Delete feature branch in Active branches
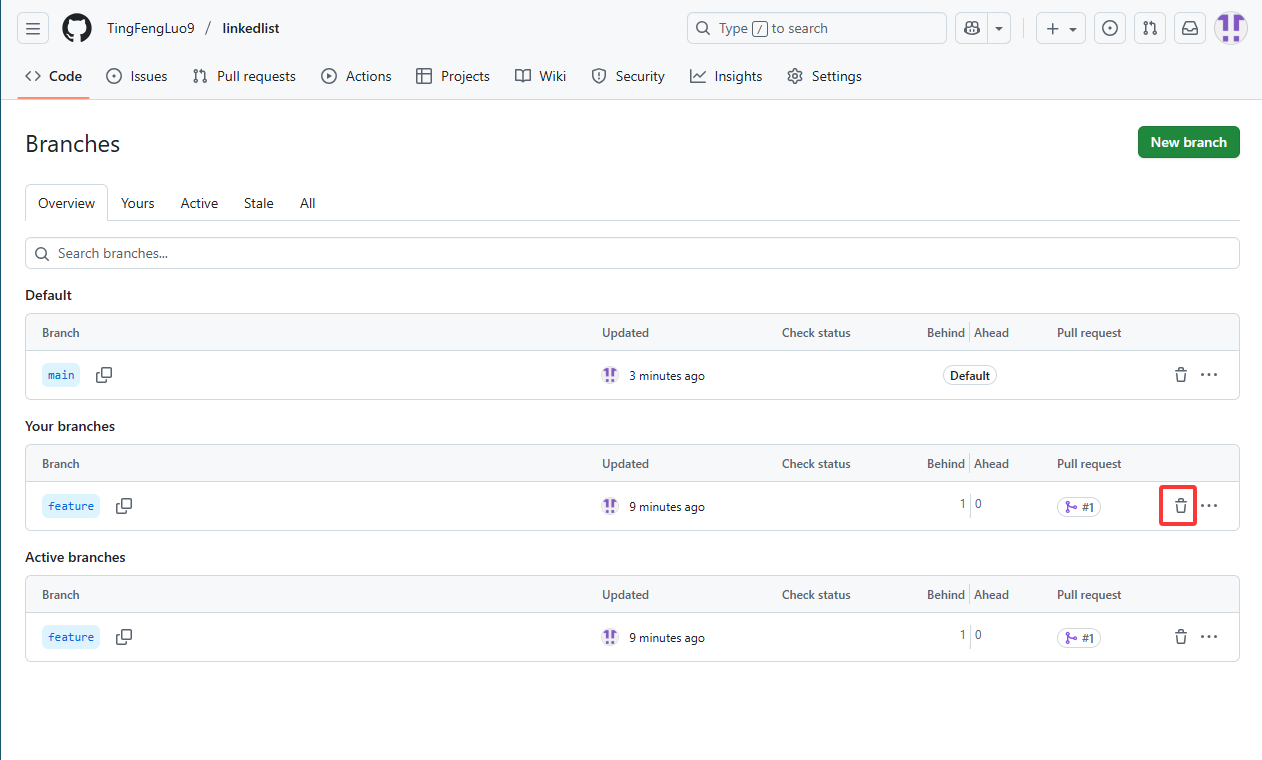Screen dimensions: 1262x760 [1180, 637]
